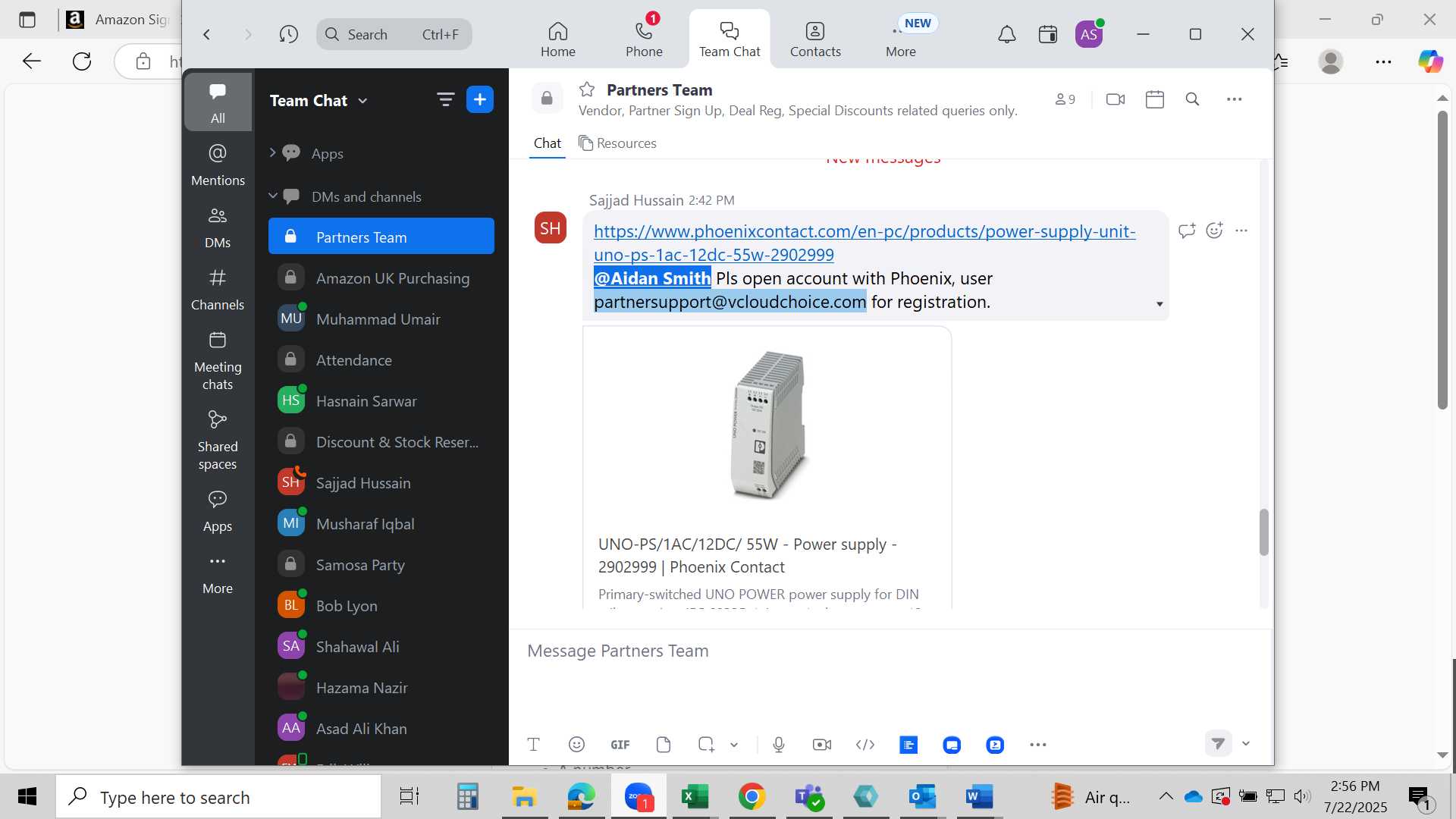Switch to the Resources tab
Viewport: 1456px width, 819px height.
pyautogui.click(x=617, y=143)
